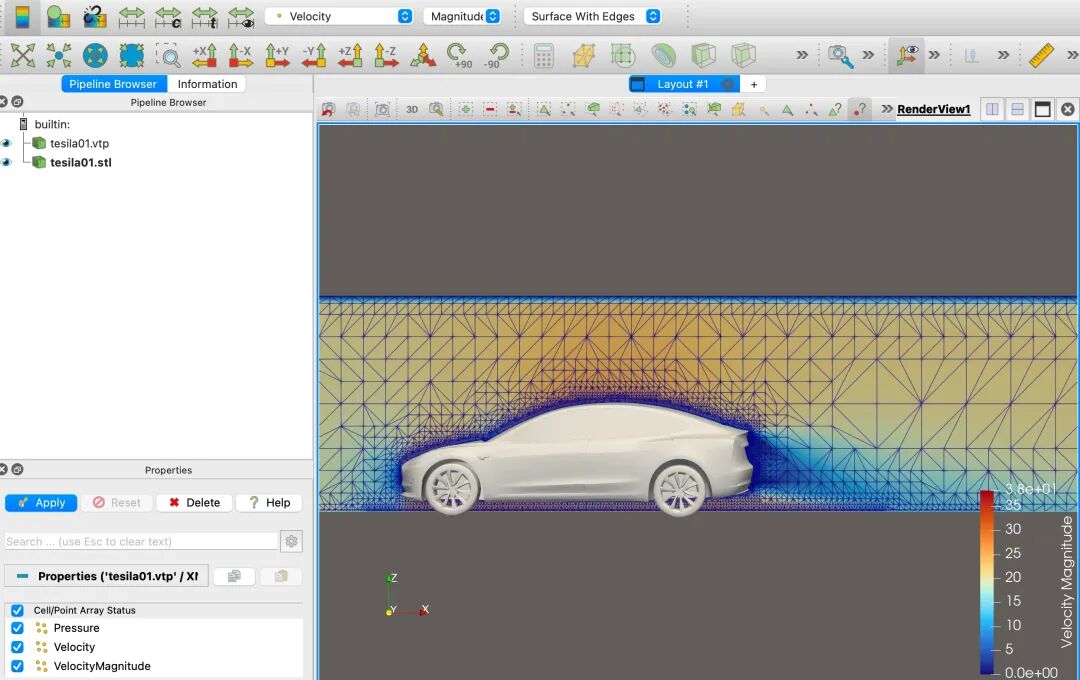Click the Zoom to Box icon

tap(167, 55)
